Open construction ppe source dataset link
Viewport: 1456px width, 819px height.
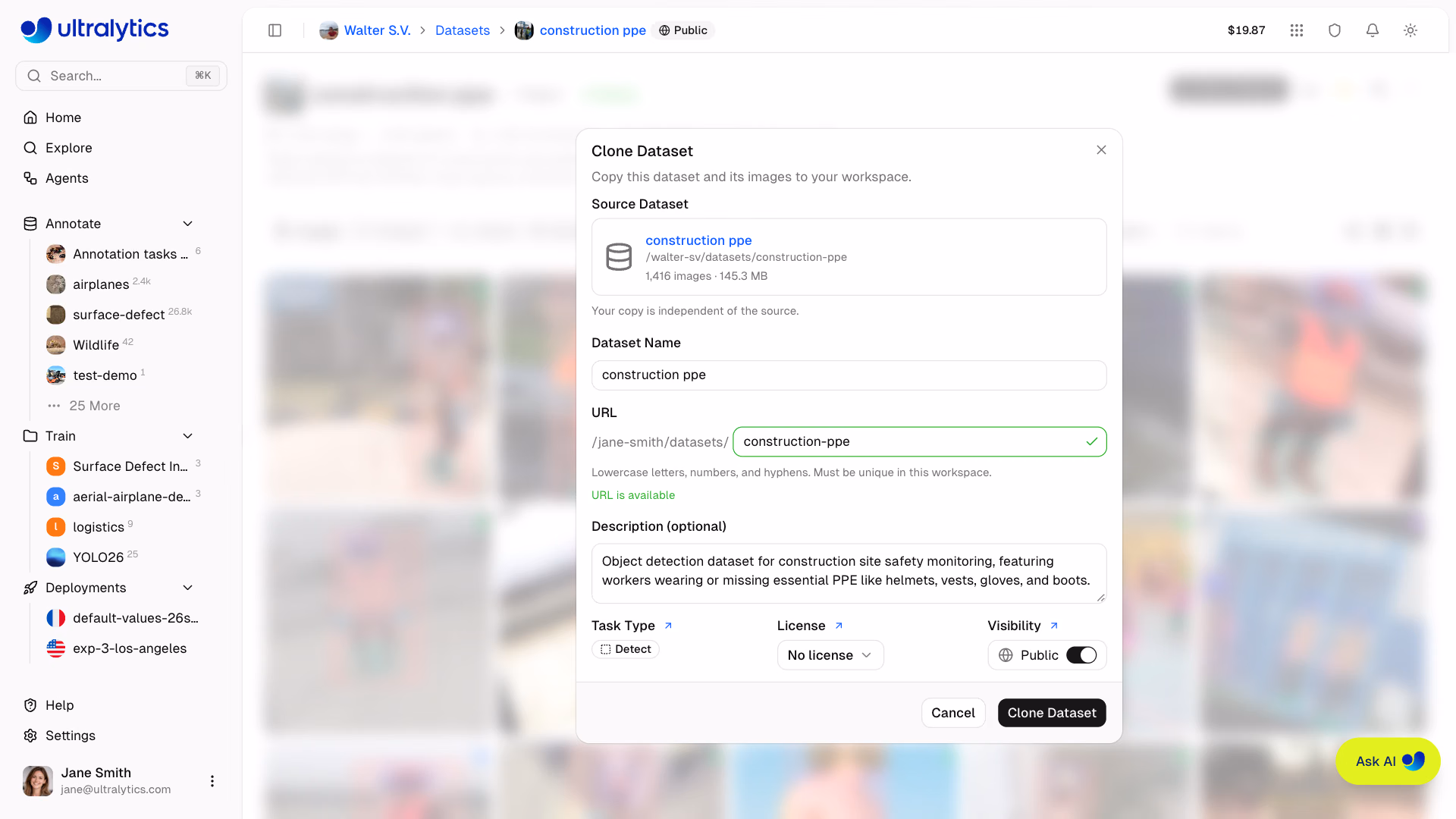pyautogui.click(x=698, y=240)
